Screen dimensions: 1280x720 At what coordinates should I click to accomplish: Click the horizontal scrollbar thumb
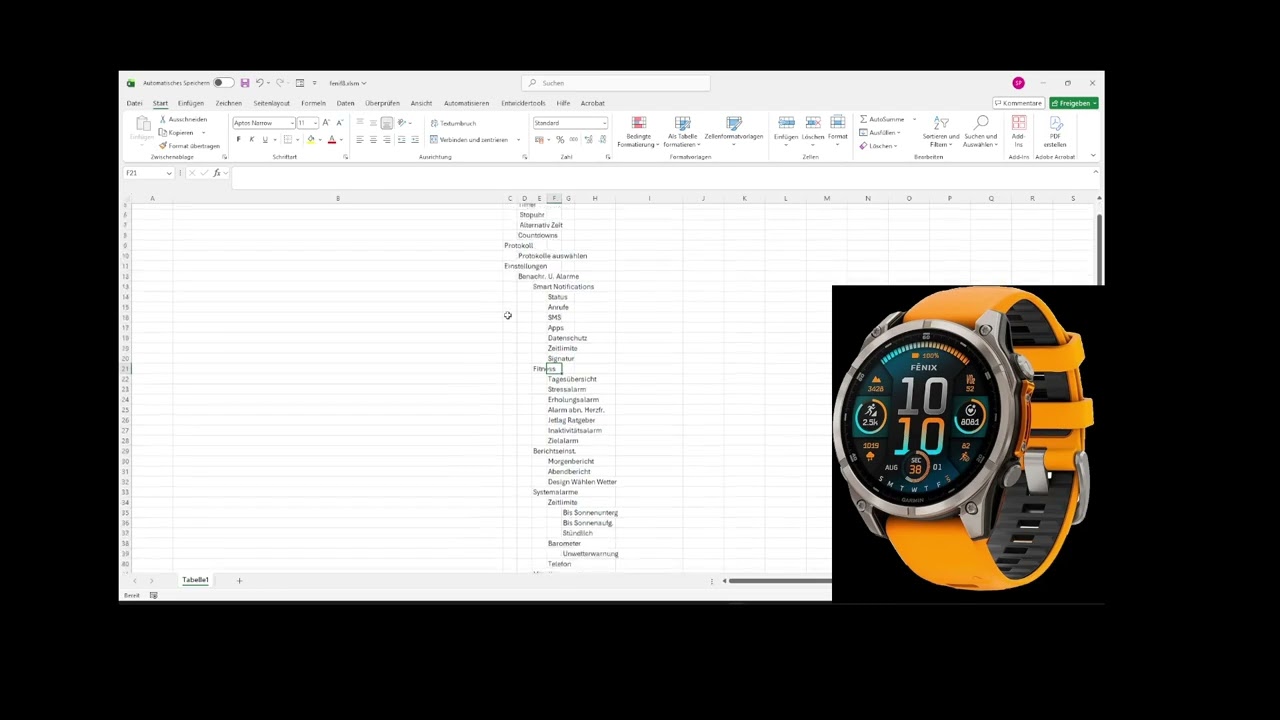pyautogui.click(x=780, y=581)
